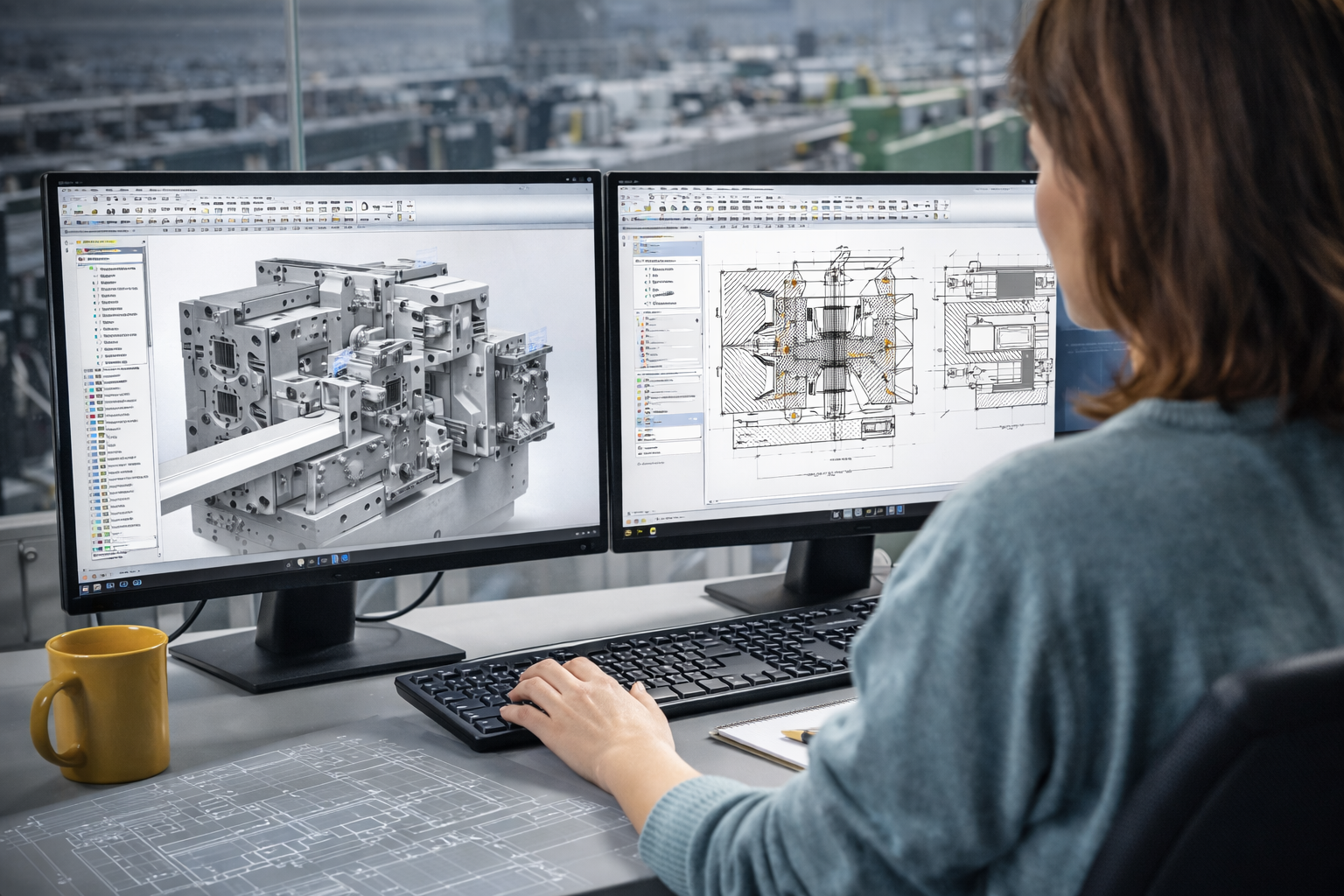Click the round light icon in left monitor's bottom view toolbar

[x=300, y=561]
